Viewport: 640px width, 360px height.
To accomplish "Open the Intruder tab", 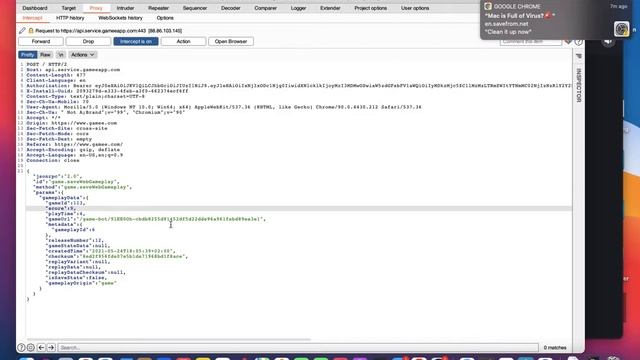I will (x=125, y=8).
